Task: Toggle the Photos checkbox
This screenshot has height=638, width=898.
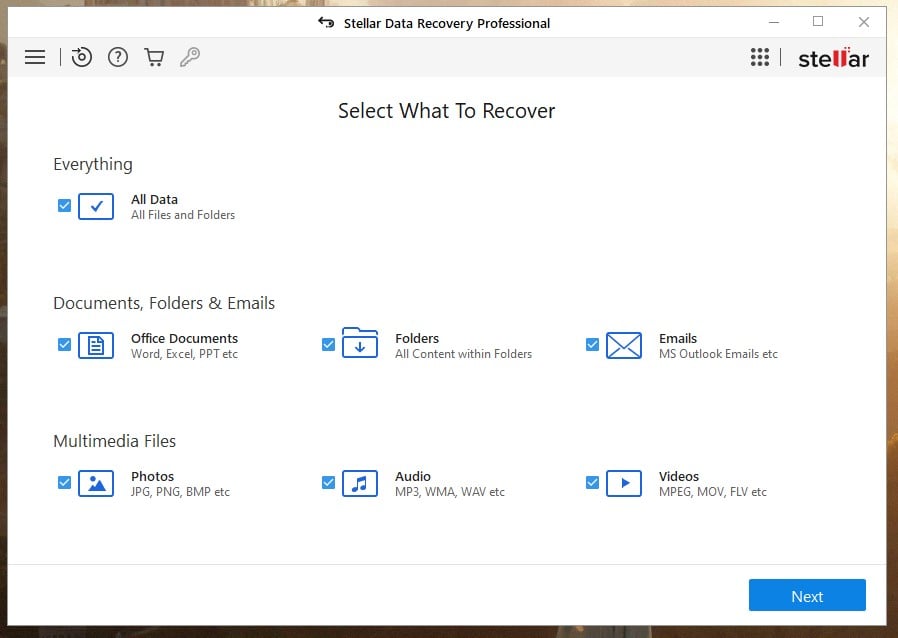Action: coord(64,482)
